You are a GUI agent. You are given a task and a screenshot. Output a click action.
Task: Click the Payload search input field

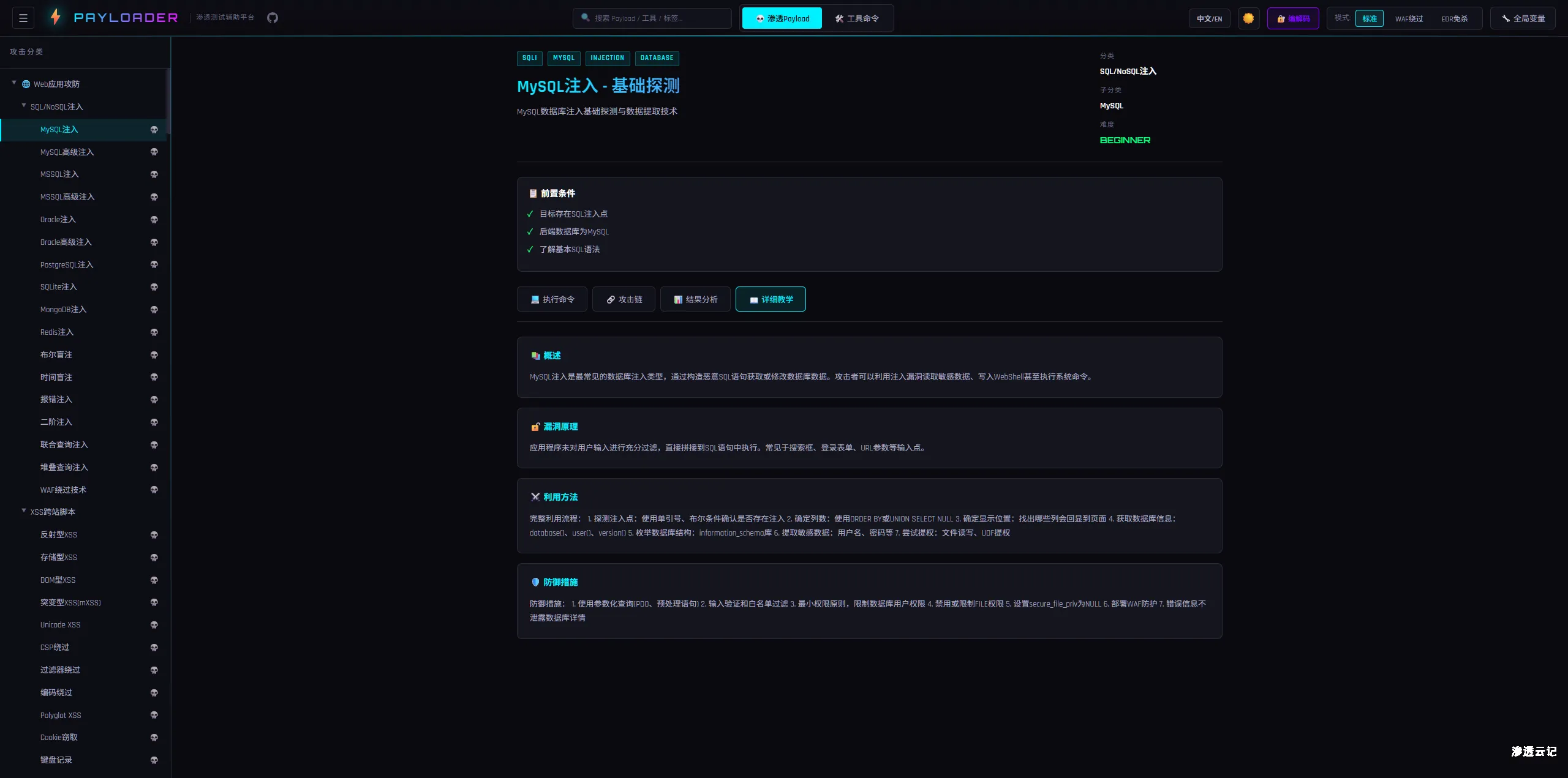pyautogui.click(x=652, y=18)
